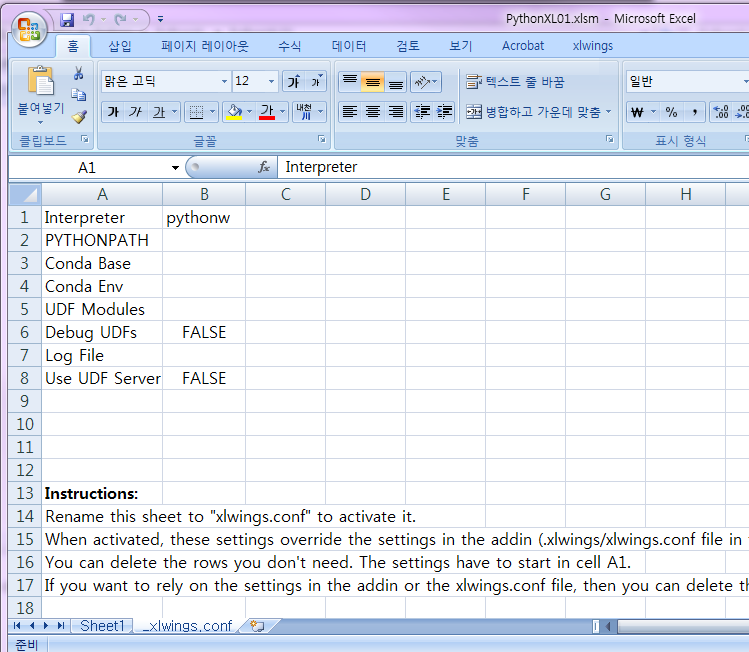The width and height of the screenshot is (749, 652).
Task: Open the 페이지 레이아웃 tab
Action: (x=204, y=46)
